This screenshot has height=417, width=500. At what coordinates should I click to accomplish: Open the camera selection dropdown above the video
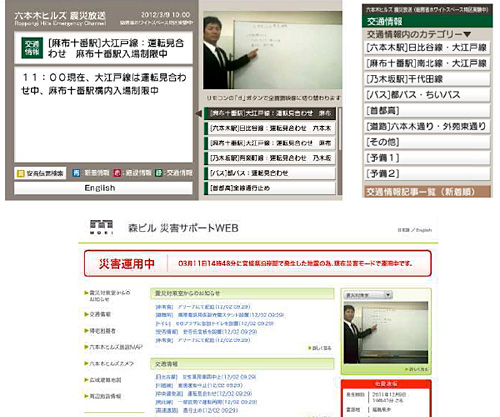(368, 295)
